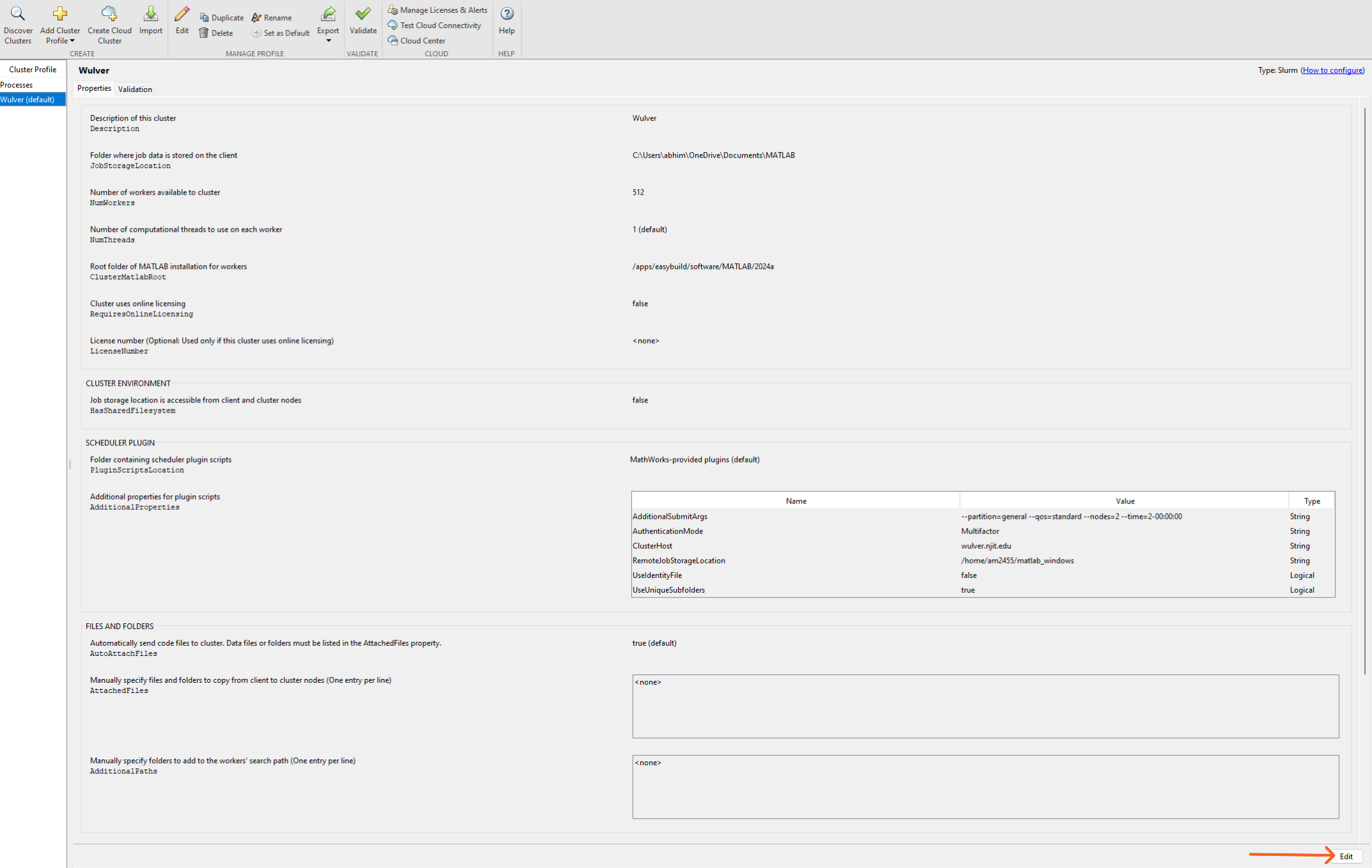Click the Edit button at the bottom right
The height and width of the screenshot is (868, 1372).
point(1346,856)
